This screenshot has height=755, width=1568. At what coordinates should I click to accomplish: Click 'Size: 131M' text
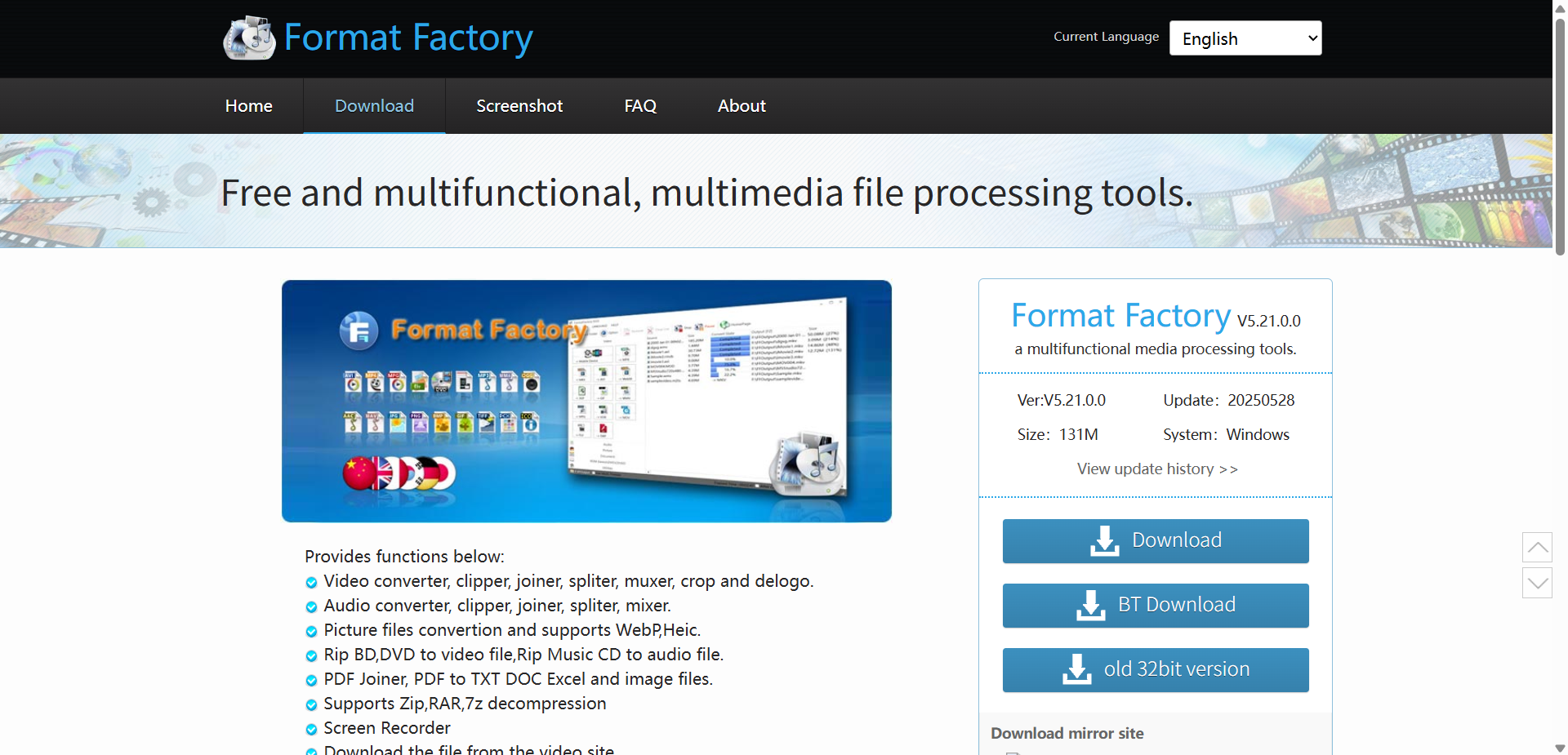tap(1058, 435)
